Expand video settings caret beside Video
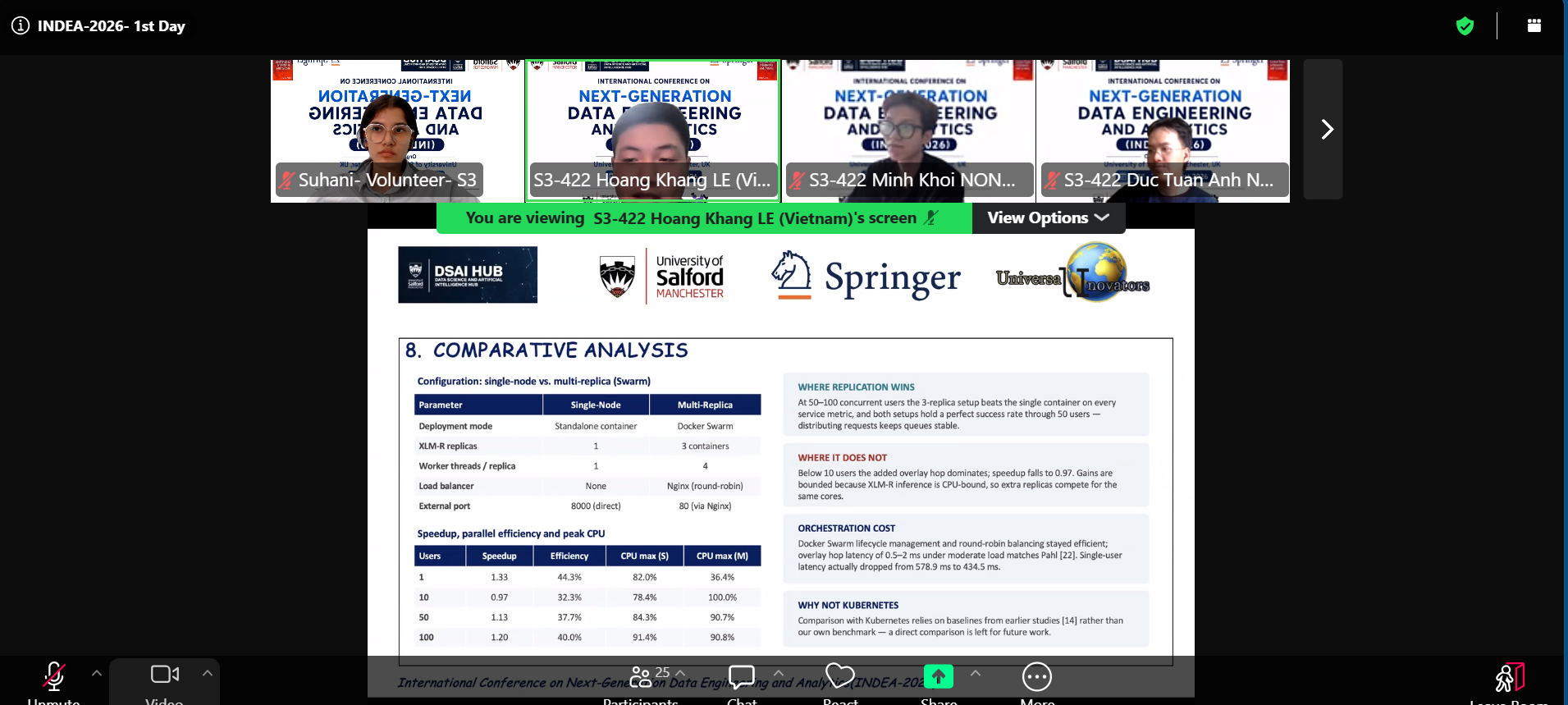Image resolution: width=1568 pixels, height=705 pixels. [x=208, y=673]
